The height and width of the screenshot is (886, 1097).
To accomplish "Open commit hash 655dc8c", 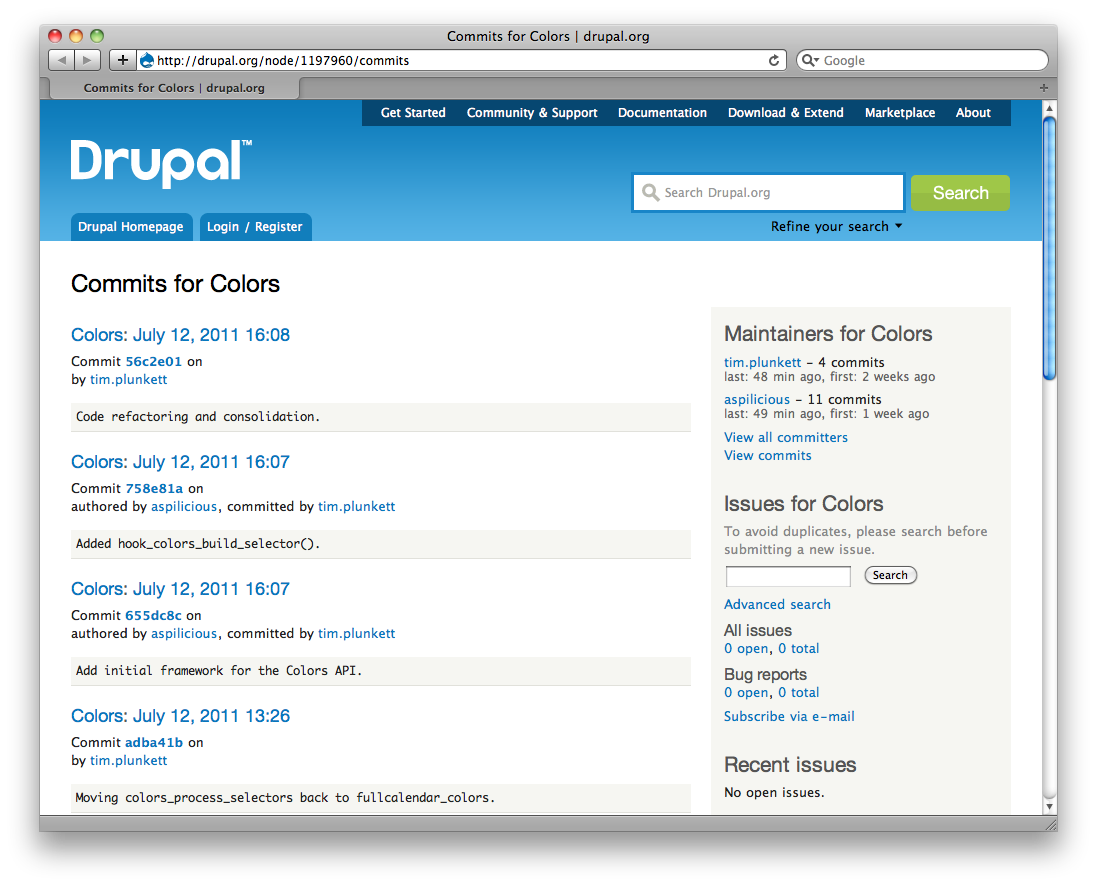I will tap(153, 615).
